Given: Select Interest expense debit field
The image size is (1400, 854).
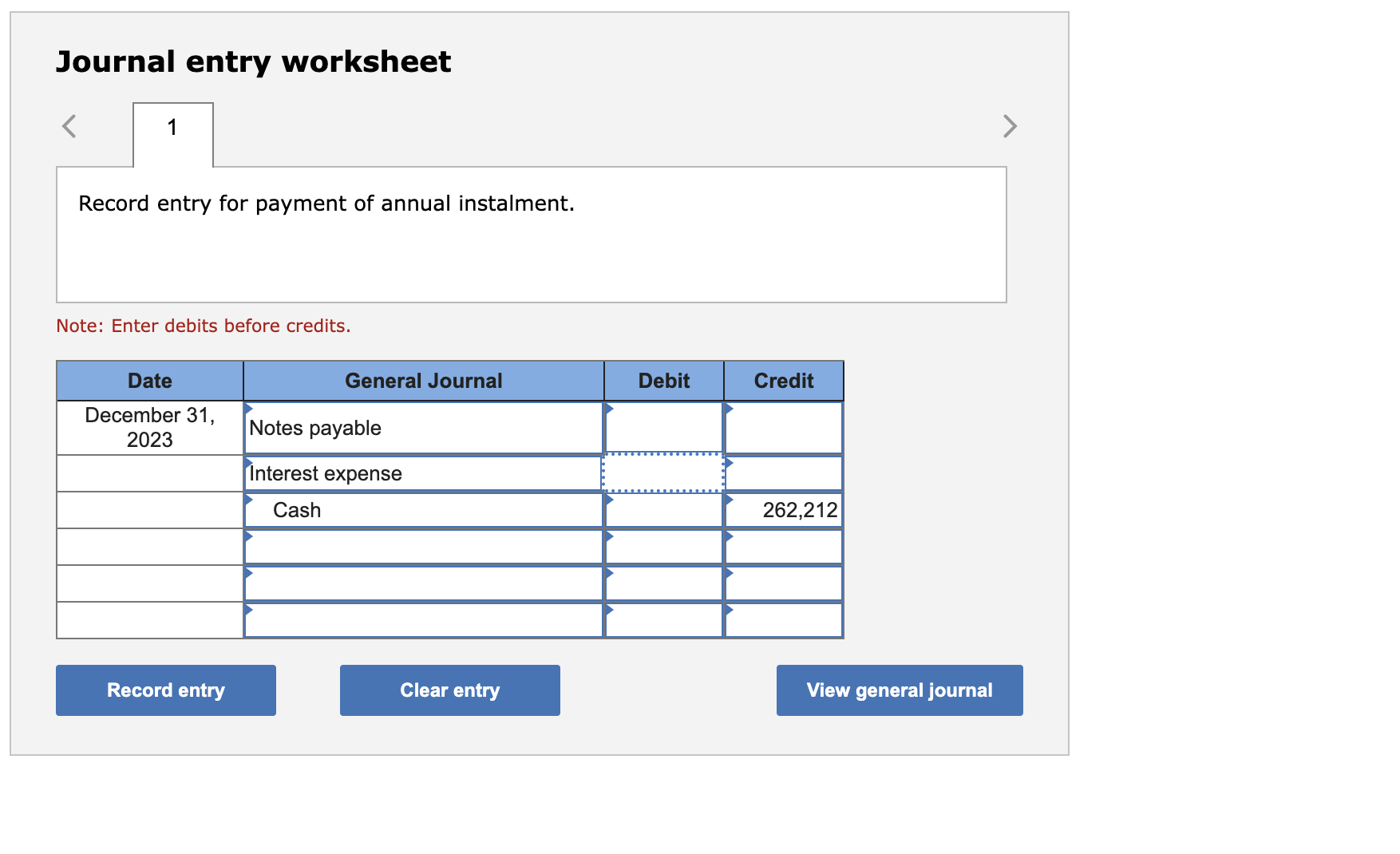Looking at the screenshot, I should [664, 473].
